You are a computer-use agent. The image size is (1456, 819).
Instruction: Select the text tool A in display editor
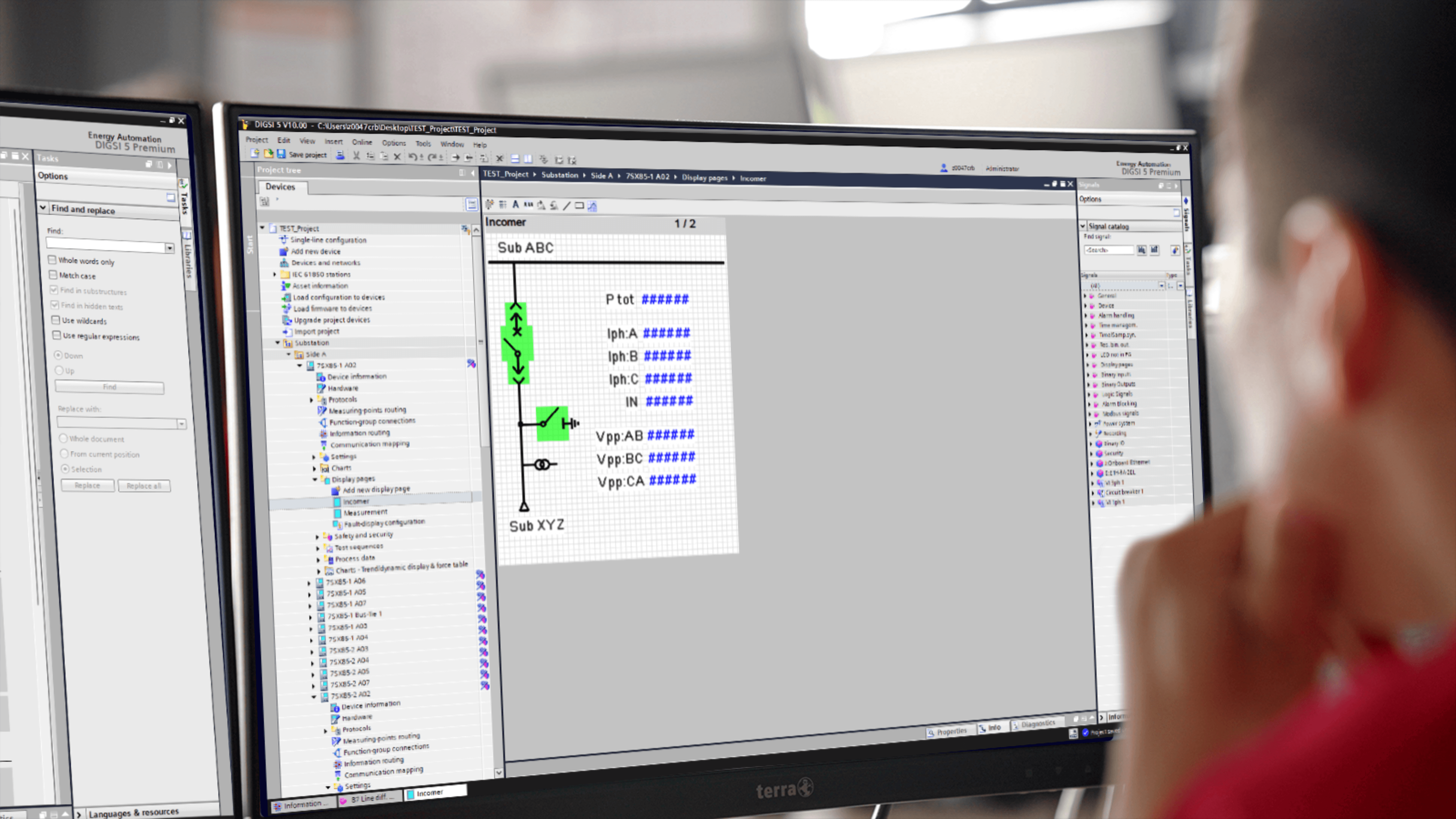pos(515,205)
